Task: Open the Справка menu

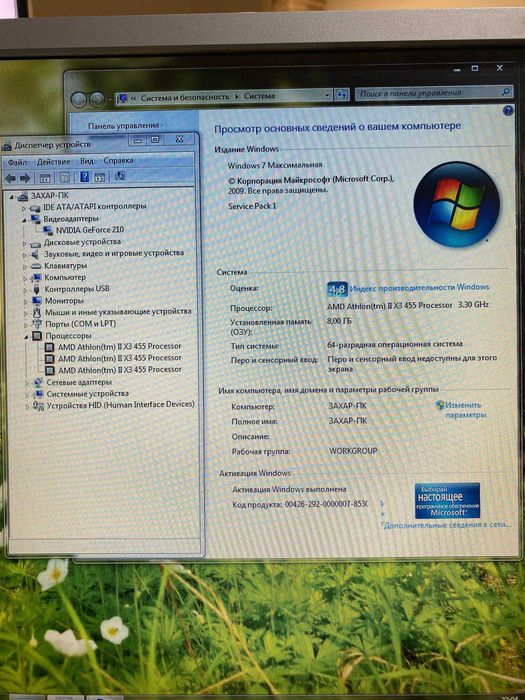Action: pos(118,160)
